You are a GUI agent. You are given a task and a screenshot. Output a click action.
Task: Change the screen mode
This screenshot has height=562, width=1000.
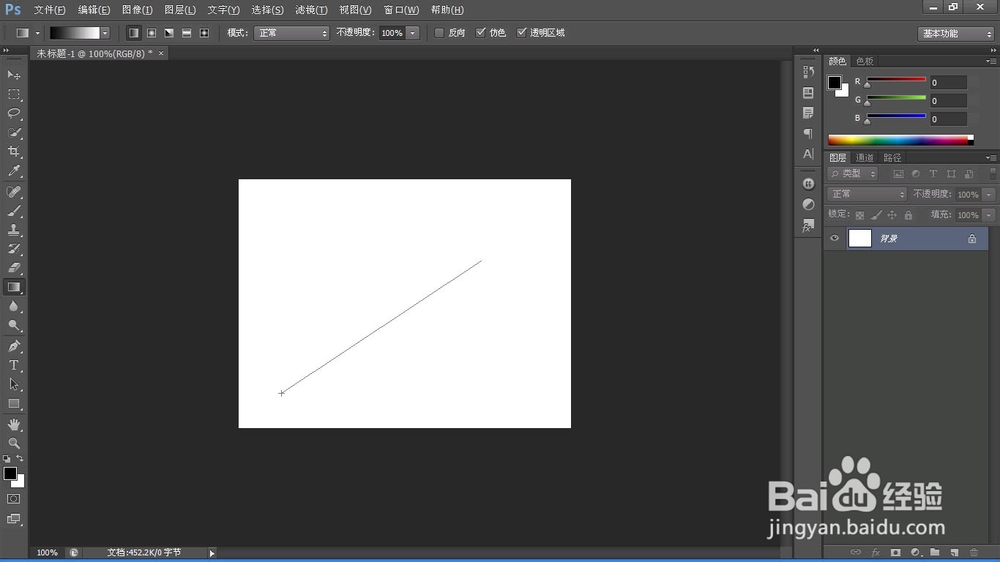[x=13, y=519]
